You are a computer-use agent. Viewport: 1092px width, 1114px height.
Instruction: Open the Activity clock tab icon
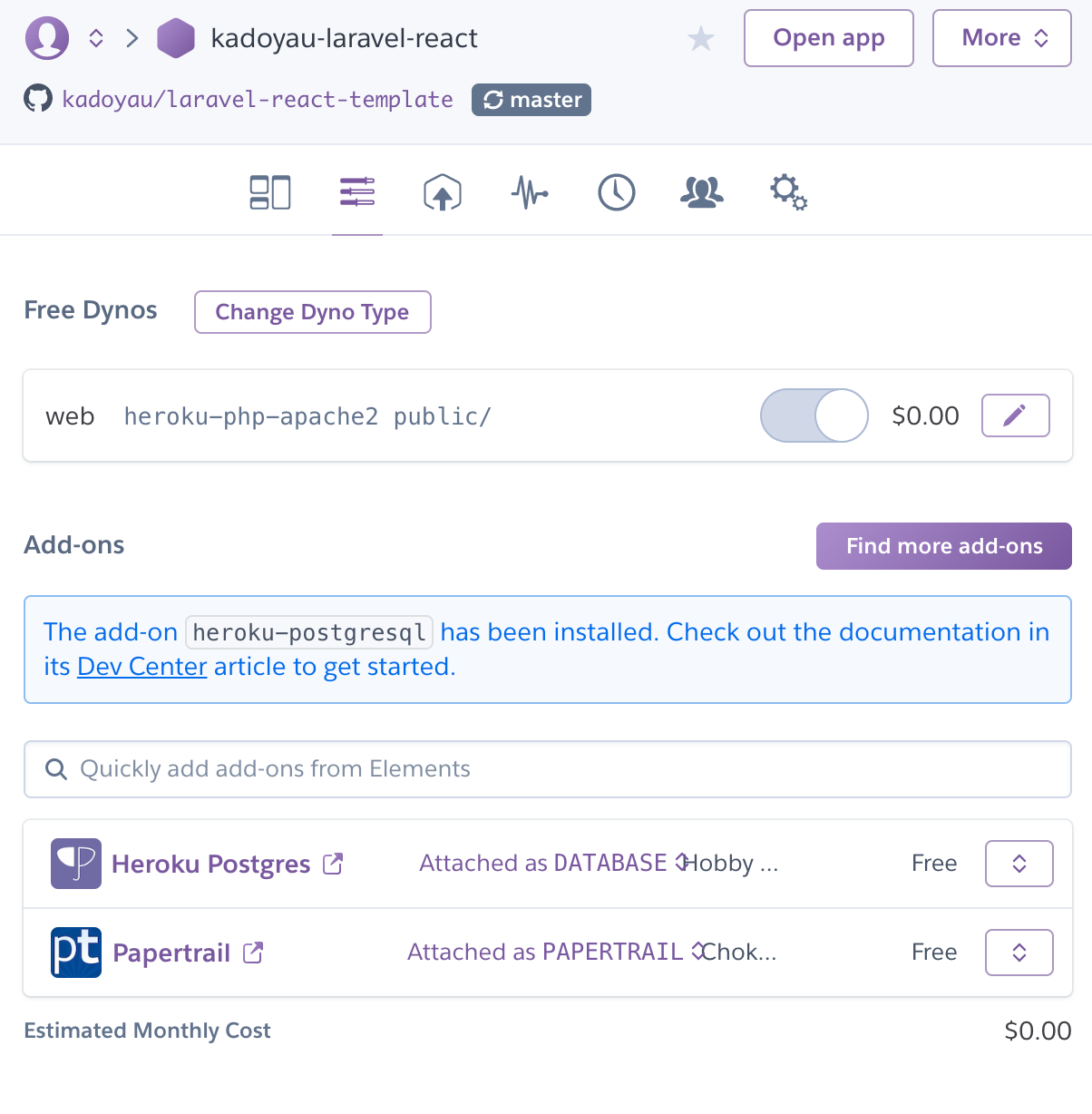[x=617, y=192]
